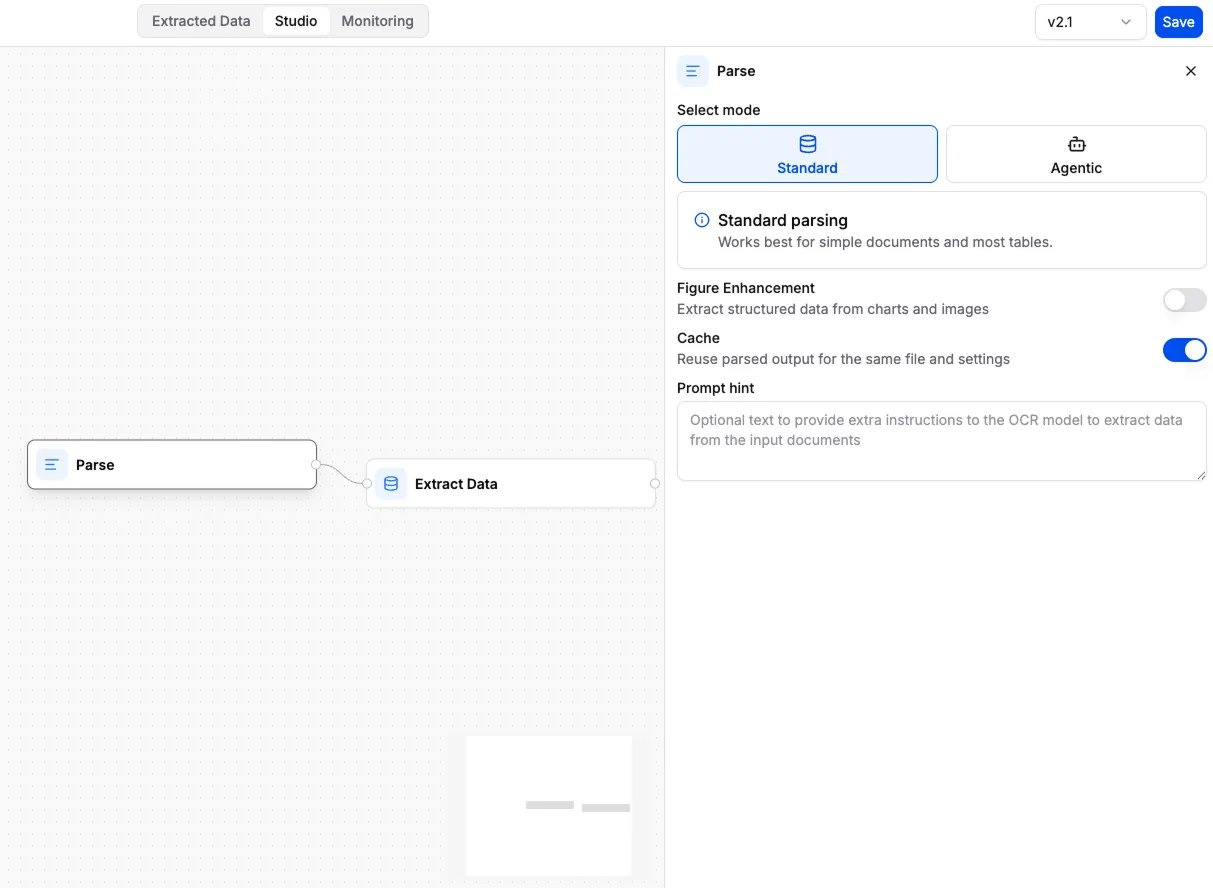The width and height of the screenshot is (1213, 888).
Task: Disable the Cache toggle
Action: coord(1184,350)
